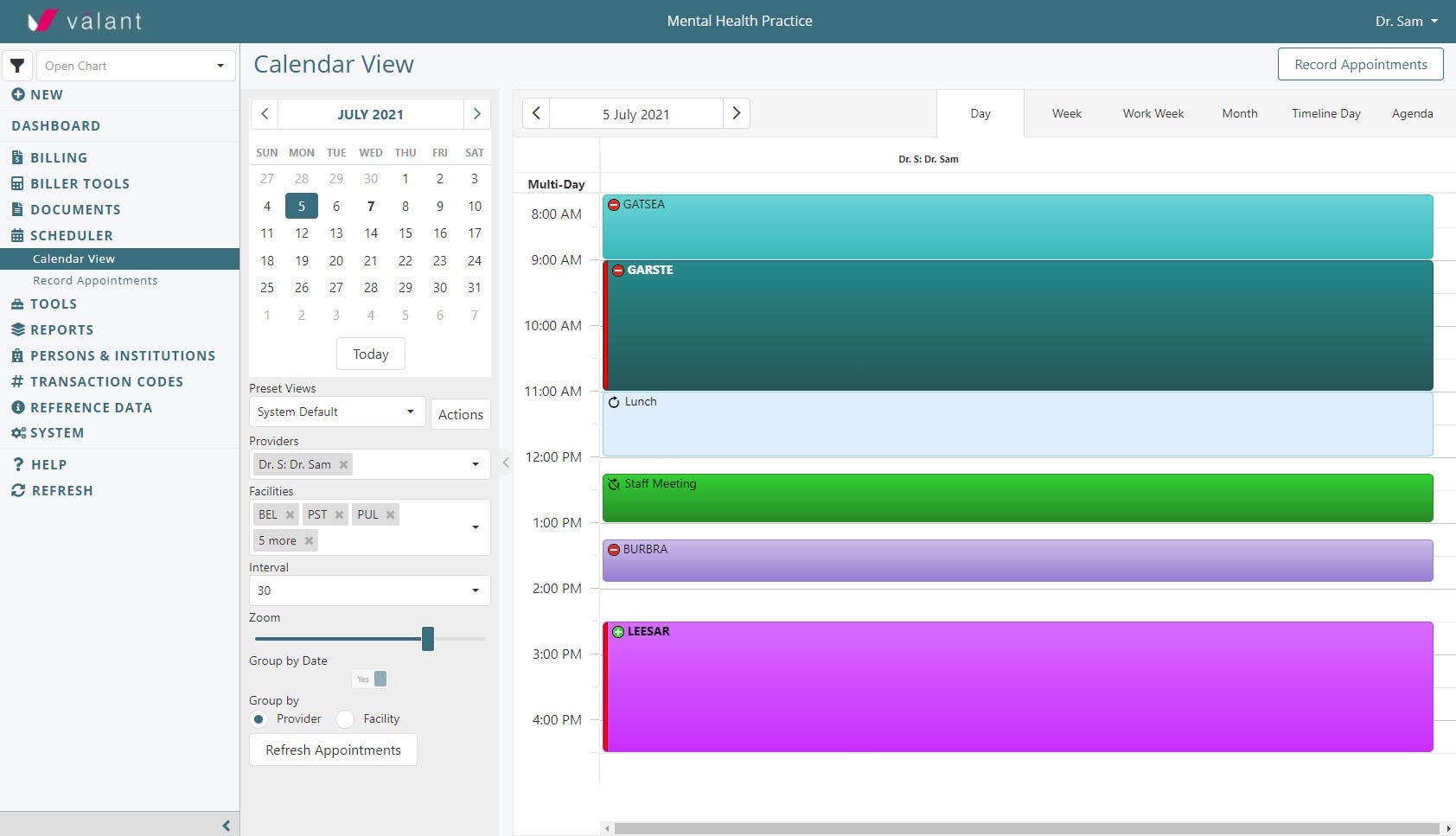Remove the PST facility tag
This screenshot has width=1456, height=836.
[341, 514]
